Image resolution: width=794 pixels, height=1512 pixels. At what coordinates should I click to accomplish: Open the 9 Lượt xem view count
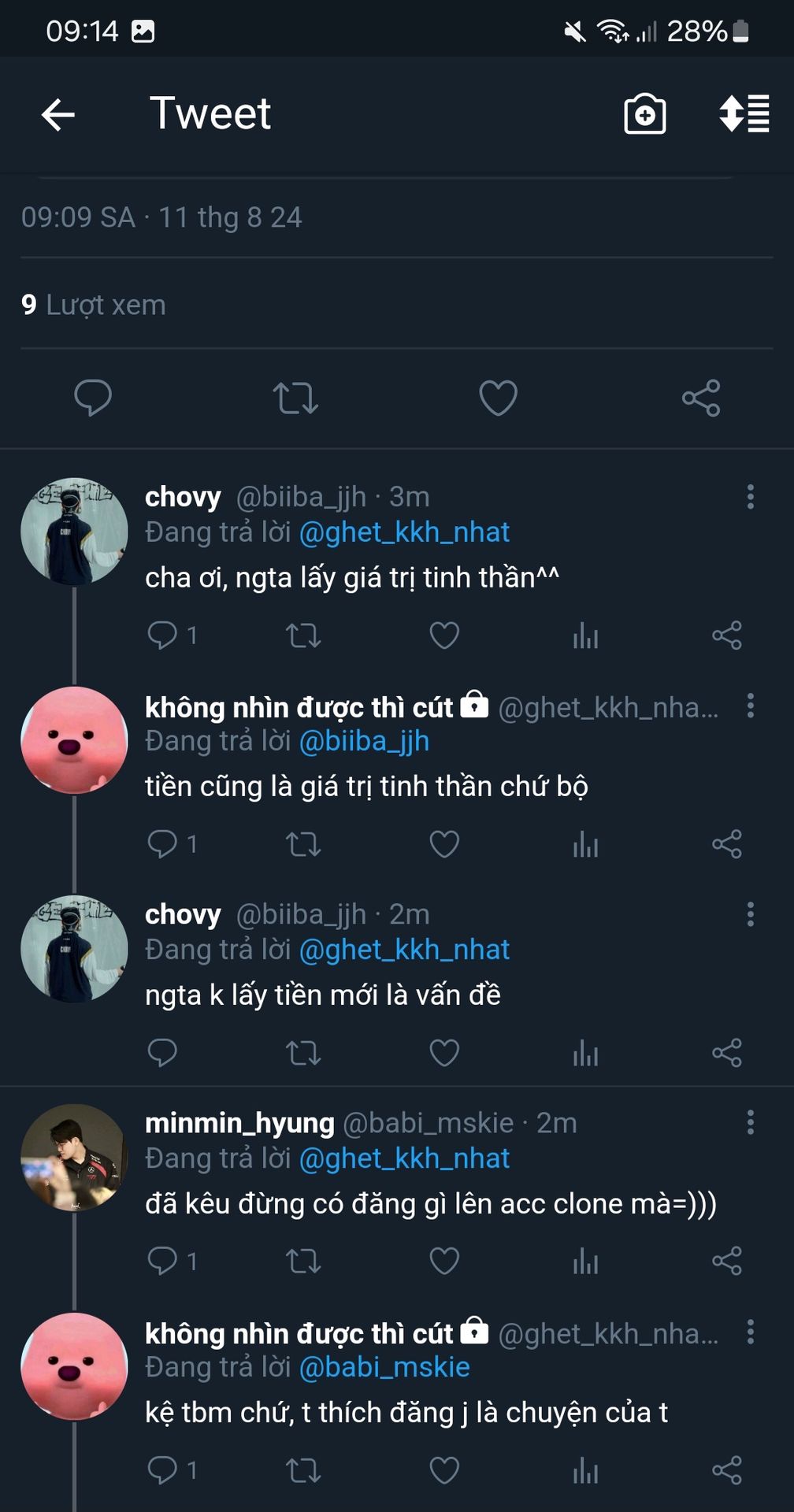coord(94,305)
